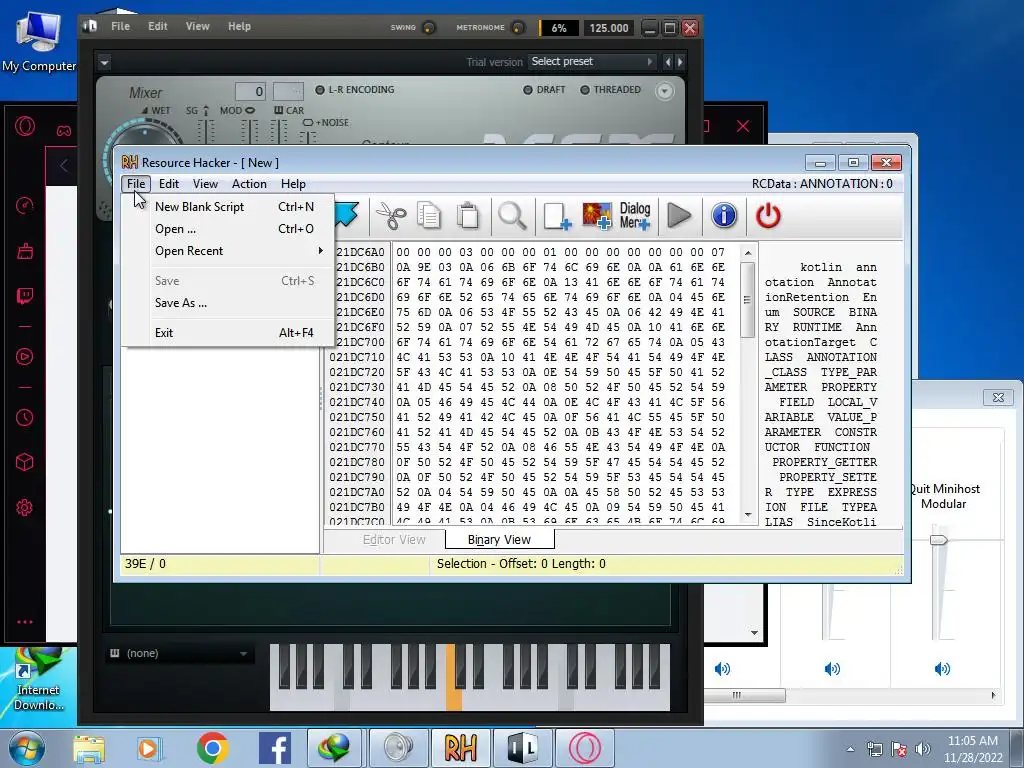
Task: Open the View menu in Resource Hacker
Action: click(205, 184)
